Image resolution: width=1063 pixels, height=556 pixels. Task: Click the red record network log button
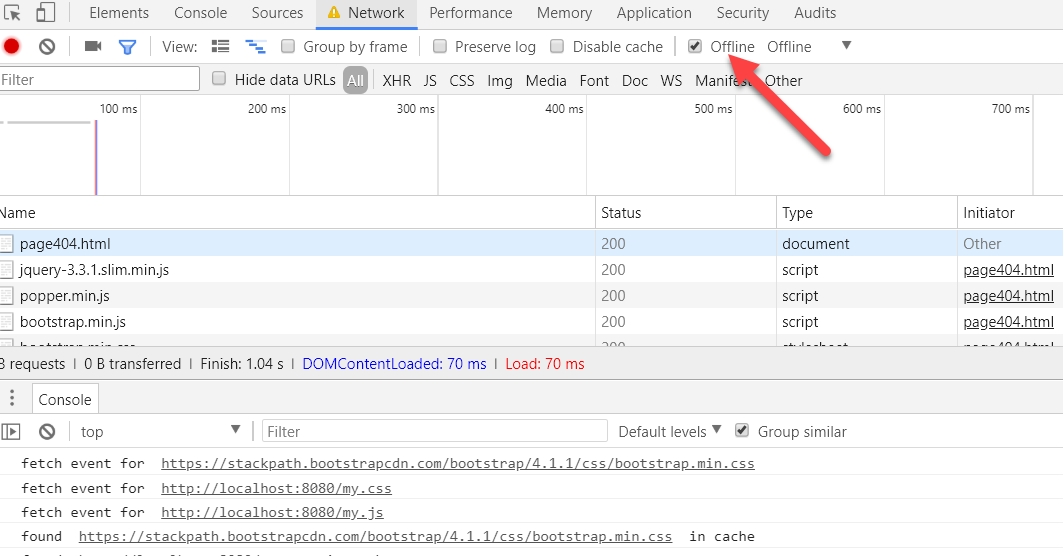point(11,46)
